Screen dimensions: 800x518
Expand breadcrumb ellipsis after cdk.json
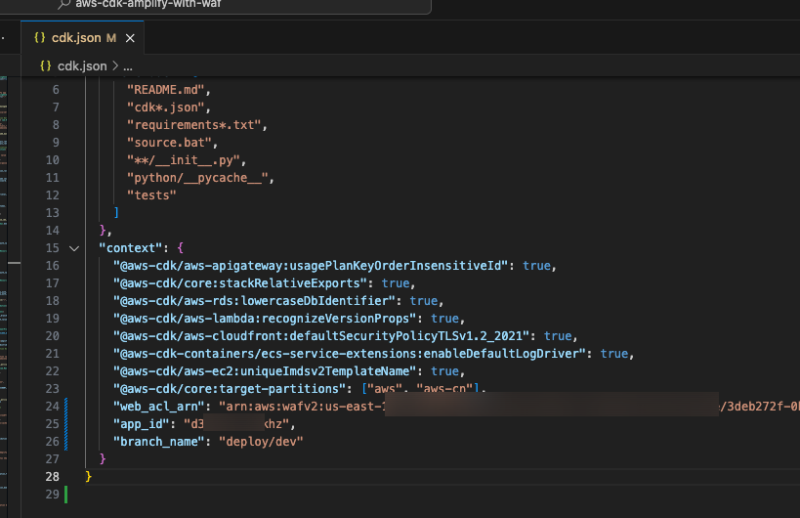click(128, 65)
